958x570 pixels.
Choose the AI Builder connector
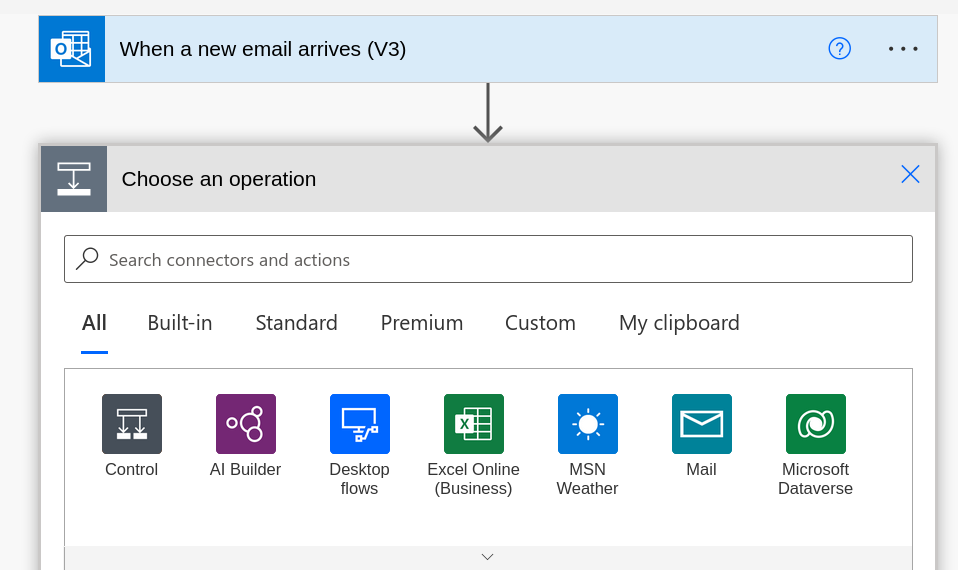click(246, 424)
